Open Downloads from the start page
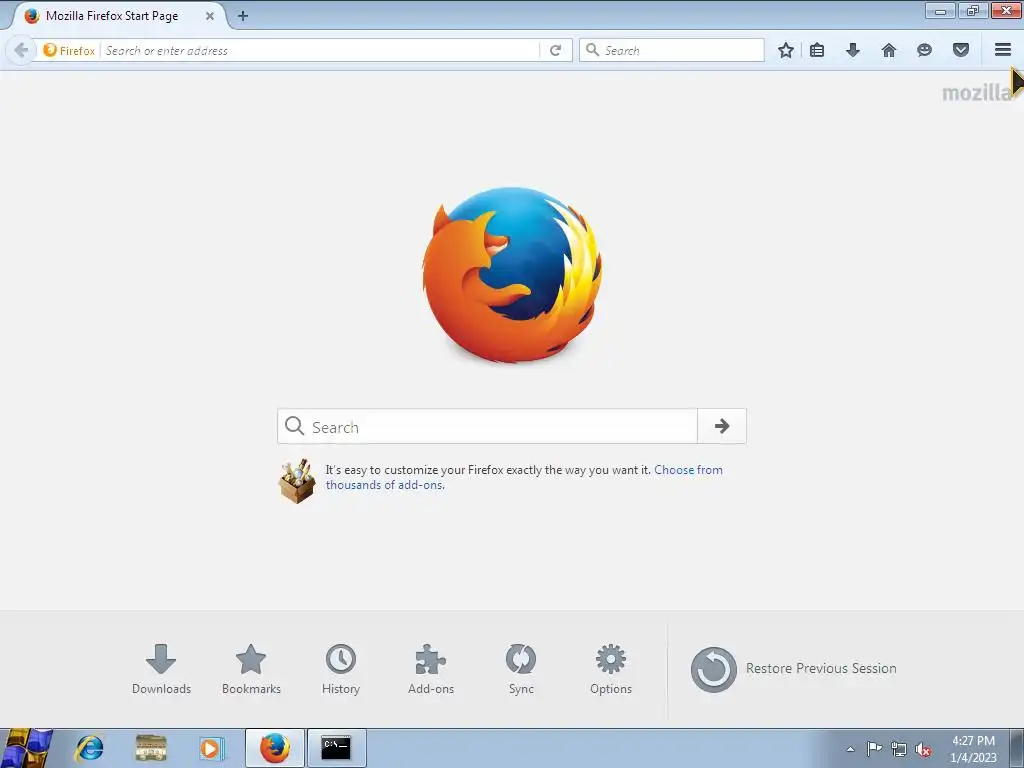This screenshot has width=1024, height=768. click(x=161, y=669)
